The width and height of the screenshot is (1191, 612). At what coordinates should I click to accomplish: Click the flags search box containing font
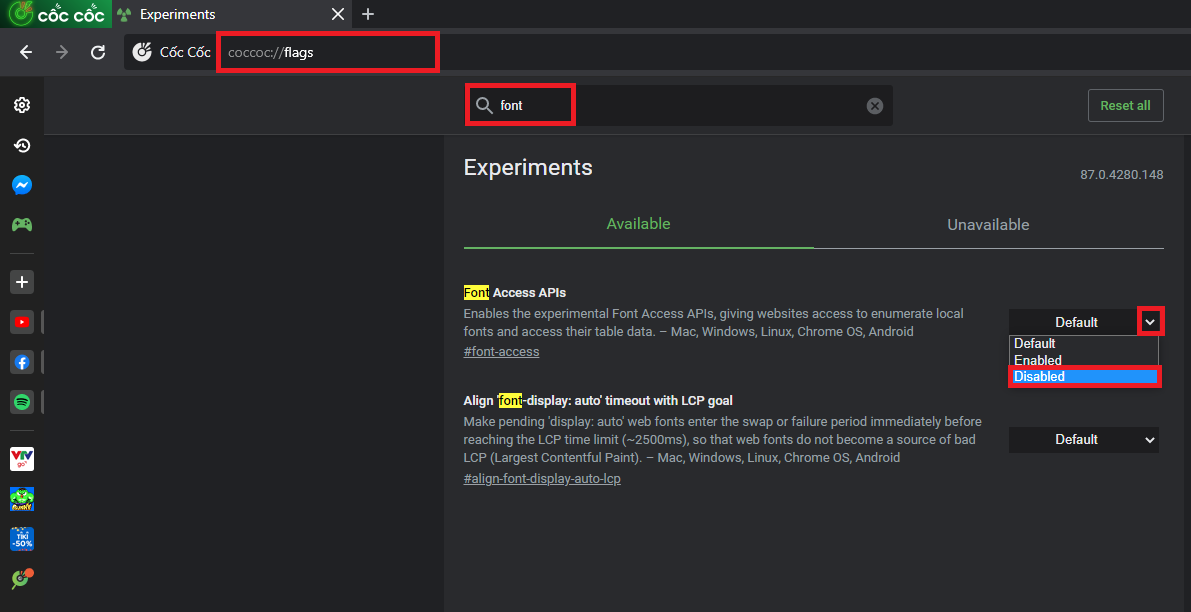678,106
